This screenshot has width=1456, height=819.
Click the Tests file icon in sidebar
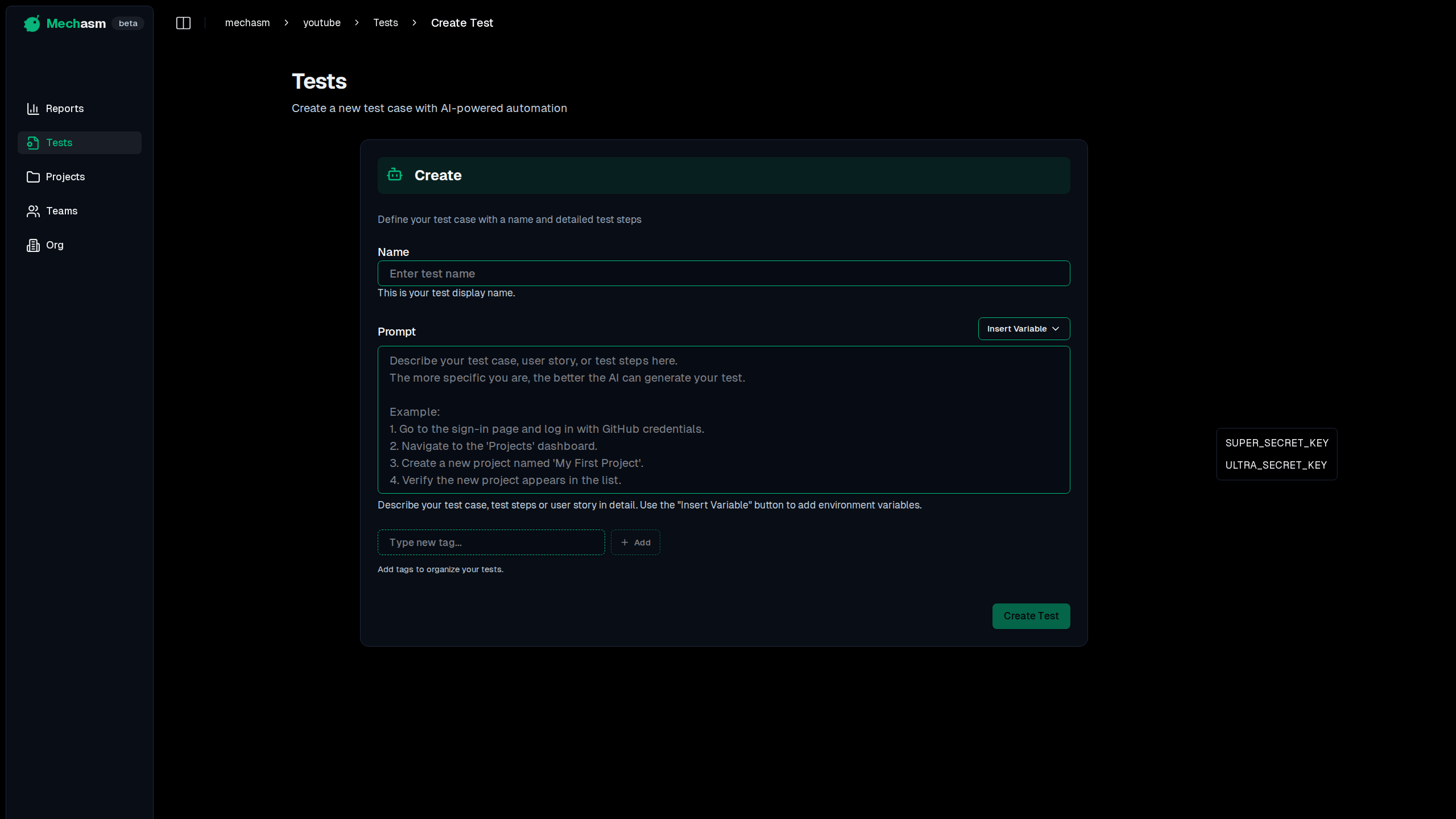(x=33, y=143)
